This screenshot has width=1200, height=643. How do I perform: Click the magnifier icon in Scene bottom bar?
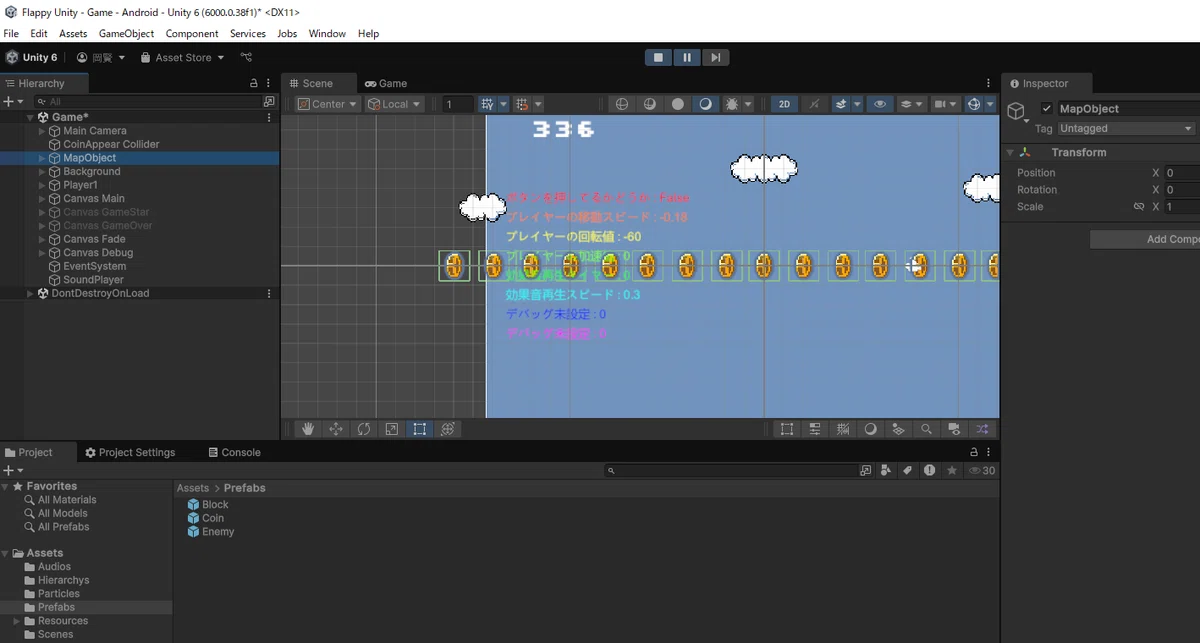tap(927, 429)
